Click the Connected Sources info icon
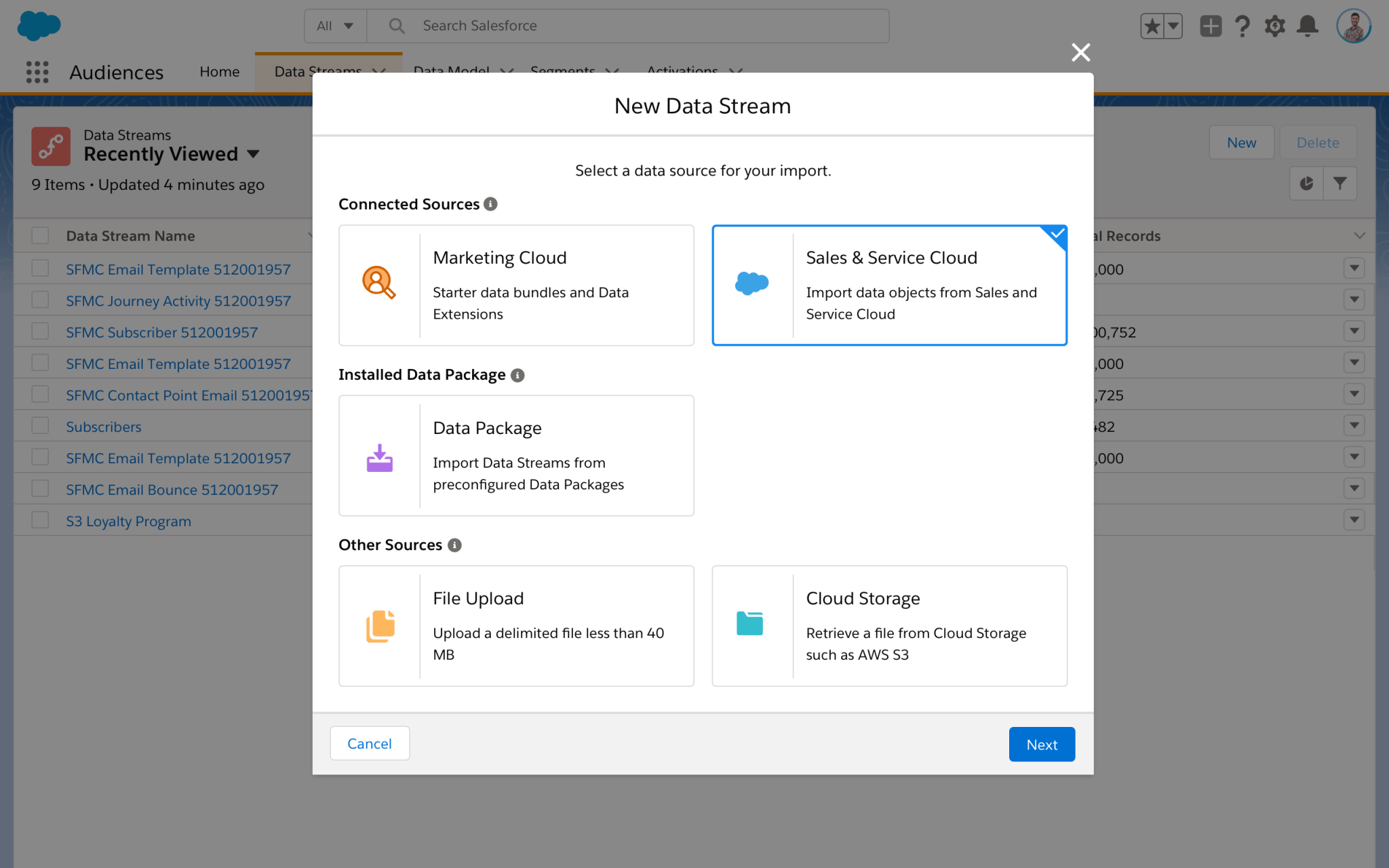 click(491, 203)
